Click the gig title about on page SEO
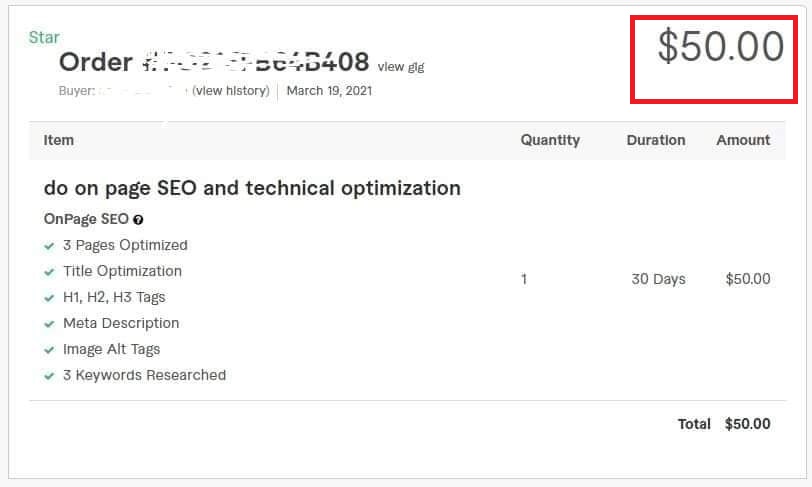 (x=252, y=188)
